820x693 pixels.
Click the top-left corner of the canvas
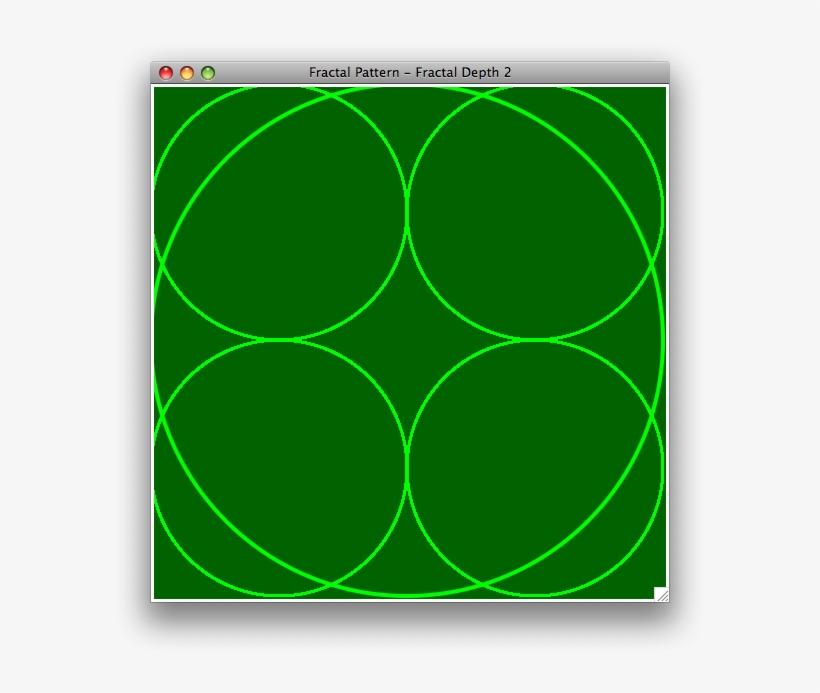[x=158, y=90]
